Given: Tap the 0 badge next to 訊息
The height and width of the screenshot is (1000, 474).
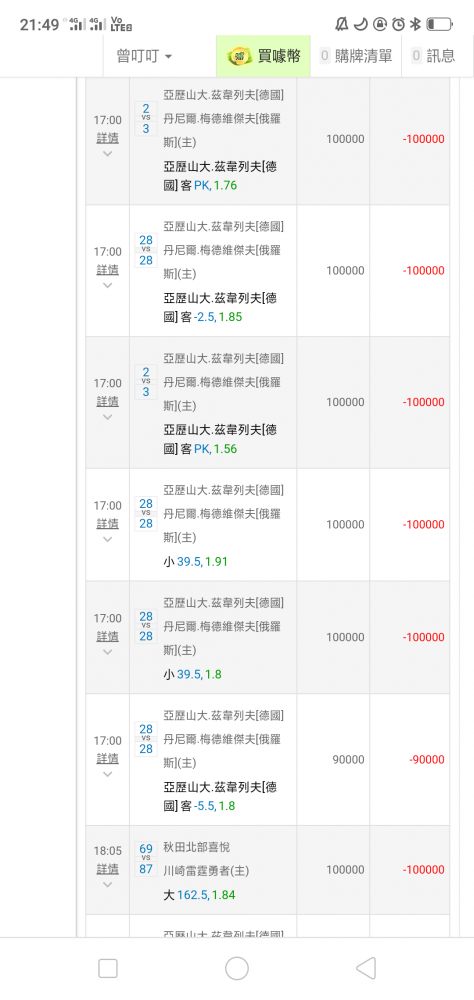Looking at the screenshot, I should click(417, 56).
